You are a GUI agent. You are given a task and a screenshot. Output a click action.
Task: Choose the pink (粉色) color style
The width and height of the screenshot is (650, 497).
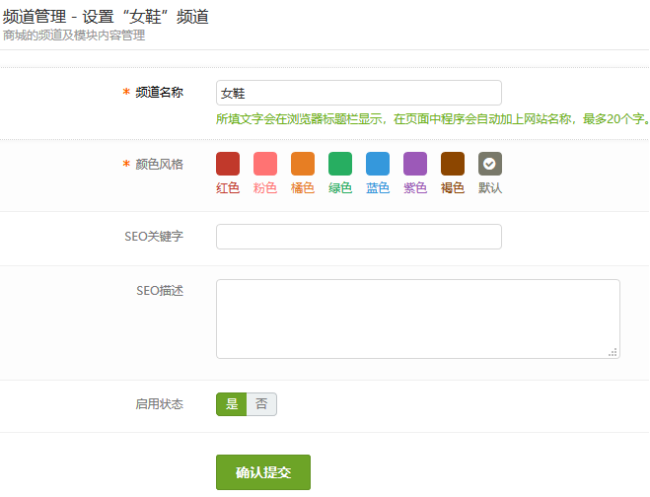265,164
